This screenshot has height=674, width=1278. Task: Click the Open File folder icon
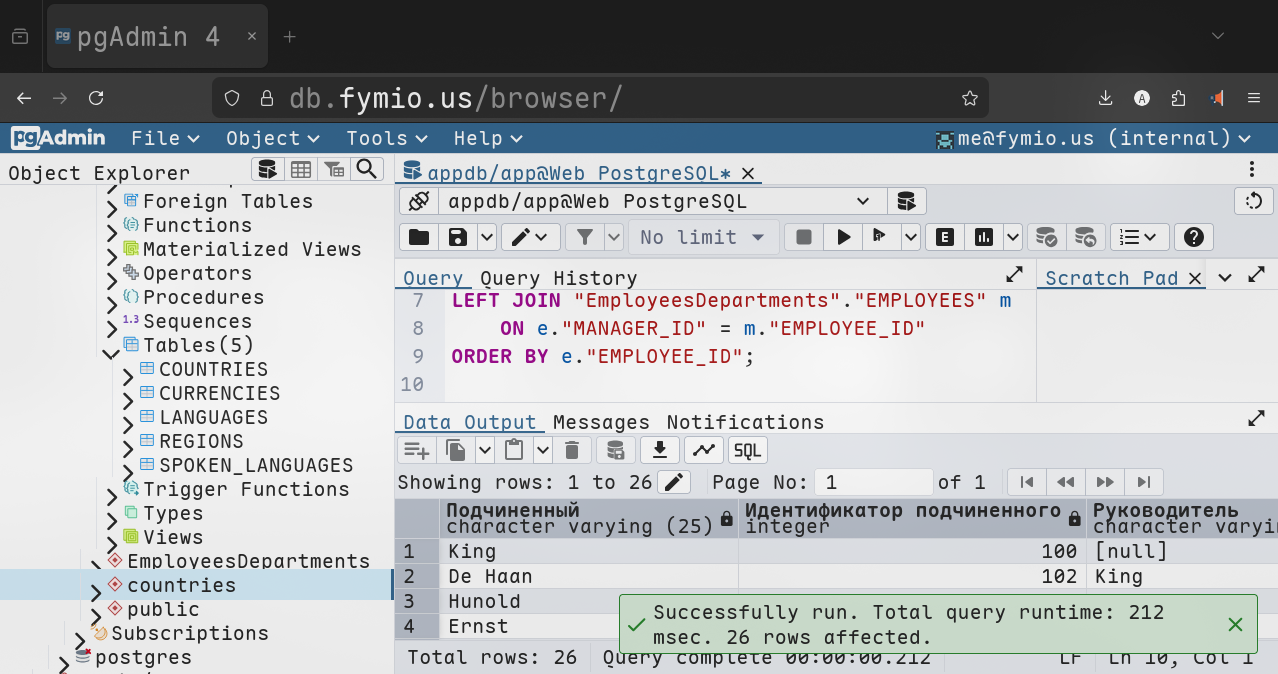click(418, 237)
